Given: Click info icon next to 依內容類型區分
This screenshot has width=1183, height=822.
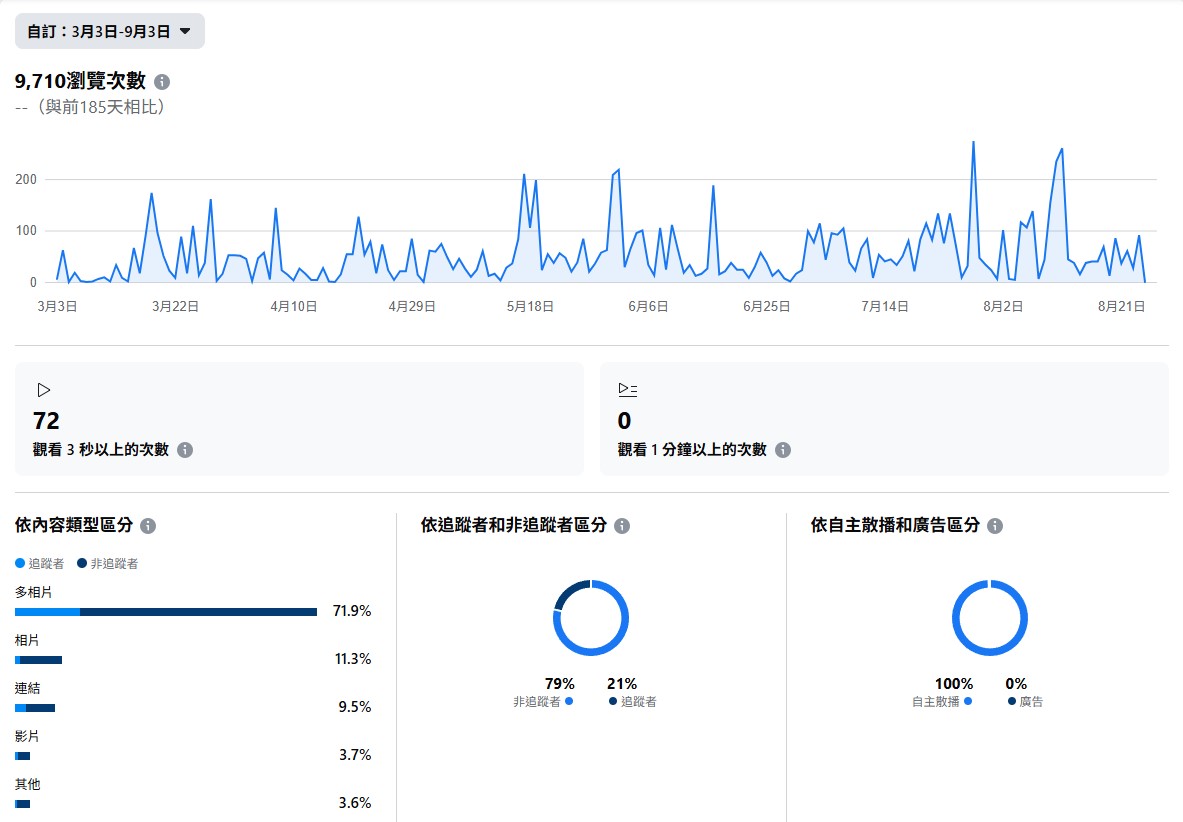Looking at the screenshot, I should 148,526.
